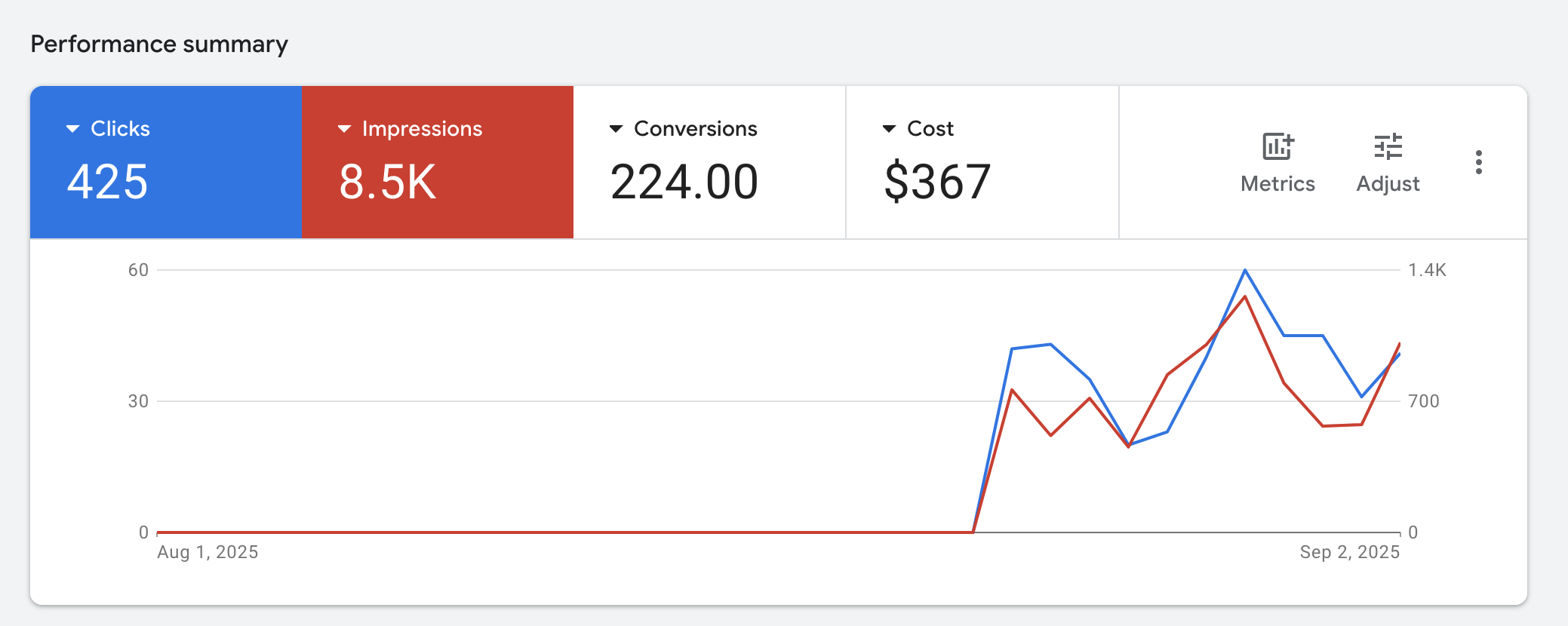Click the Adjust text label
This screenshot has width=1568, height=626.
click(x=1388, y=184)
